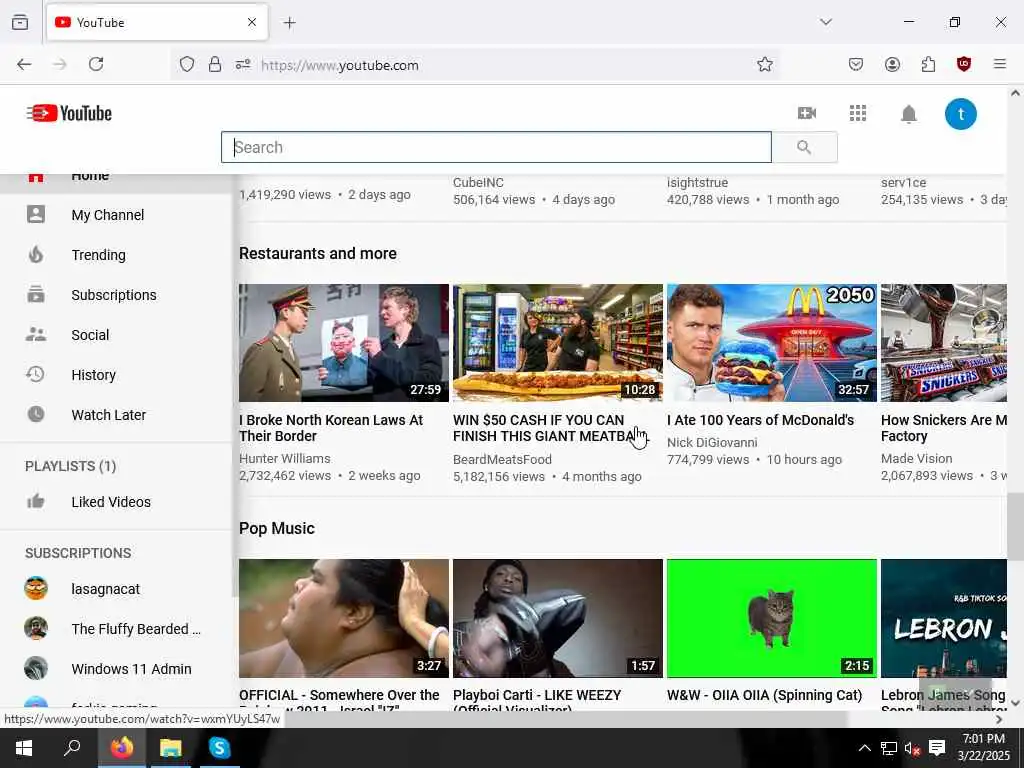Open the YouTube apps grid icon
The height and width of the screenshot is (768, 1024).
pos(857,113)
